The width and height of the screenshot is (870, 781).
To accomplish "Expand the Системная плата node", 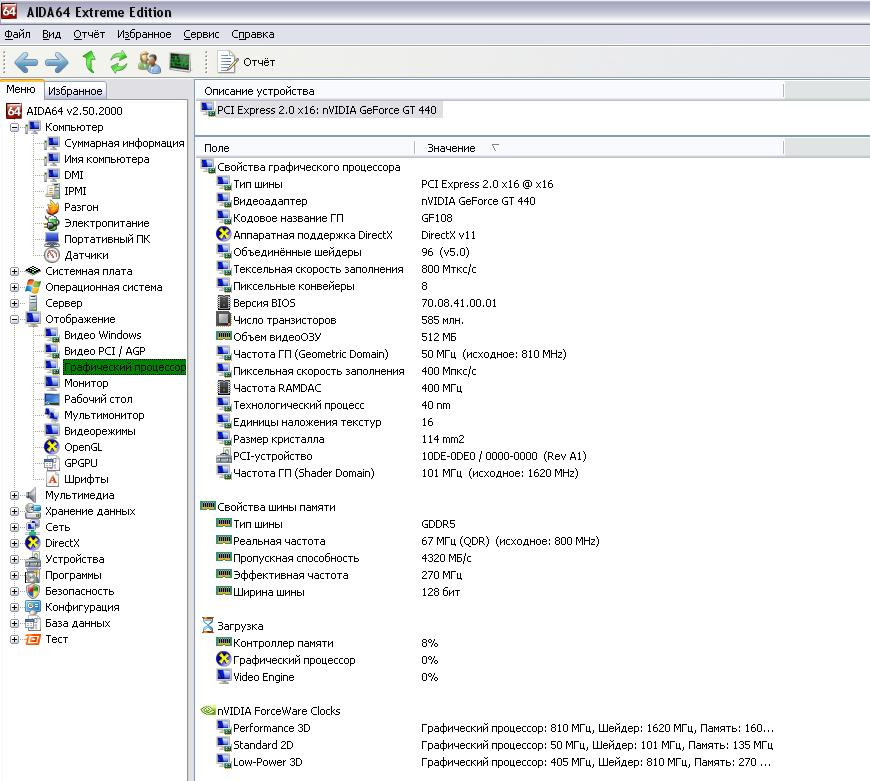I will tap(14, 271).
